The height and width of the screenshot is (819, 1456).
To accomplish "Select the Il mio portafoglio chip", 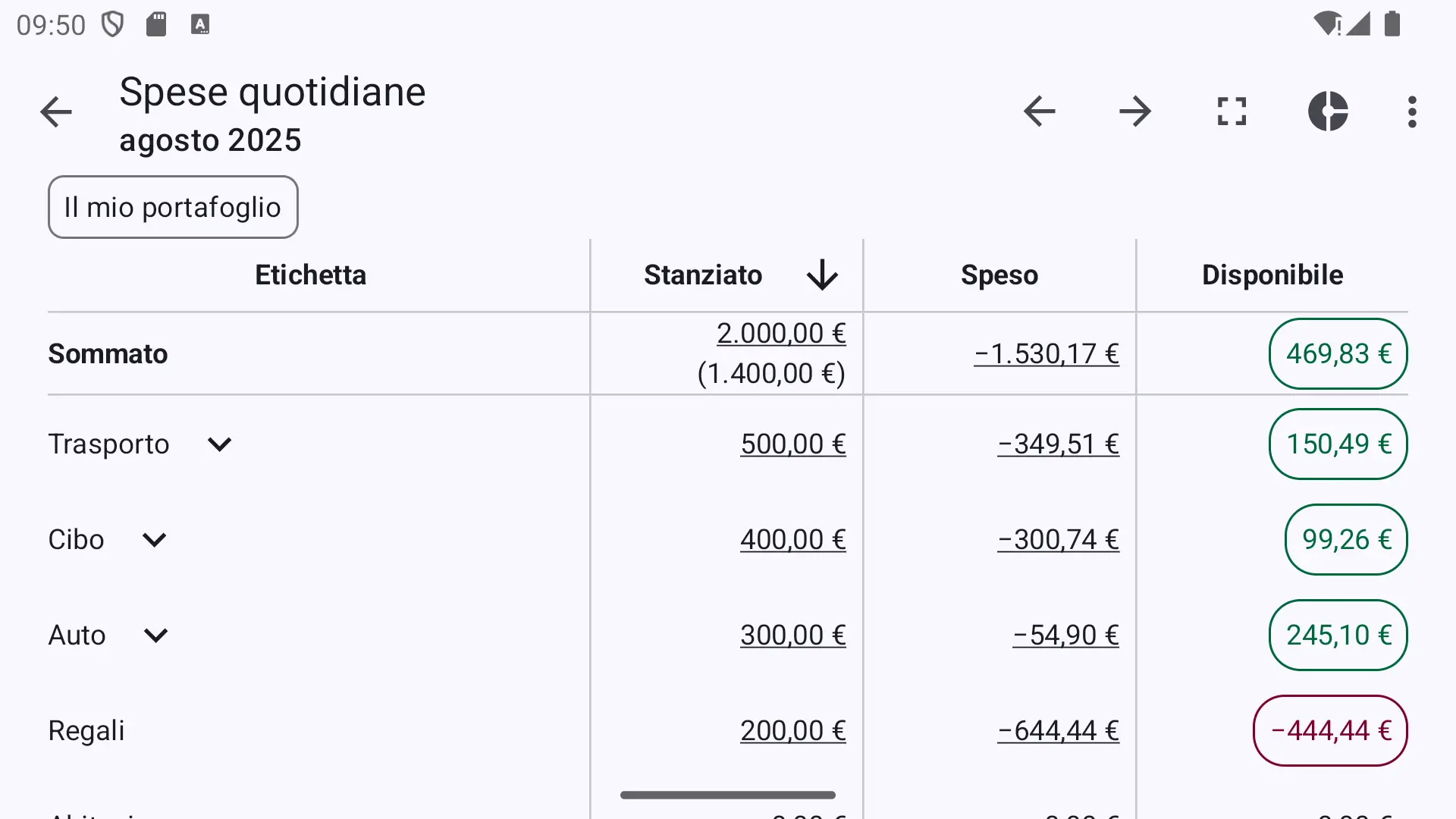I will click(x=173, y=207).
